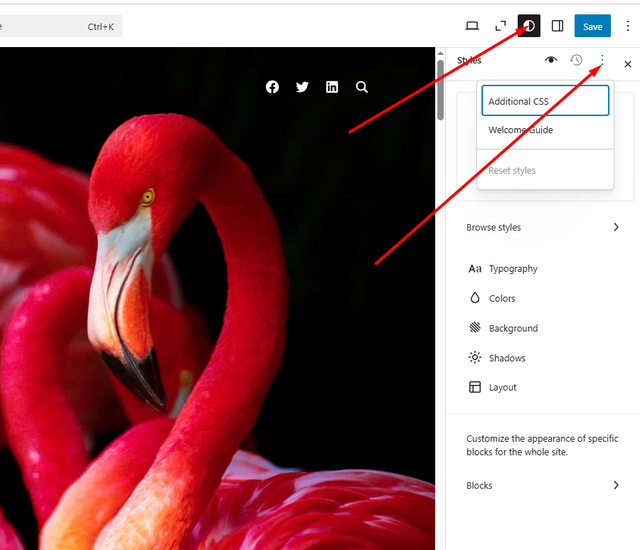Open the Colors settings

pos(502,299)
